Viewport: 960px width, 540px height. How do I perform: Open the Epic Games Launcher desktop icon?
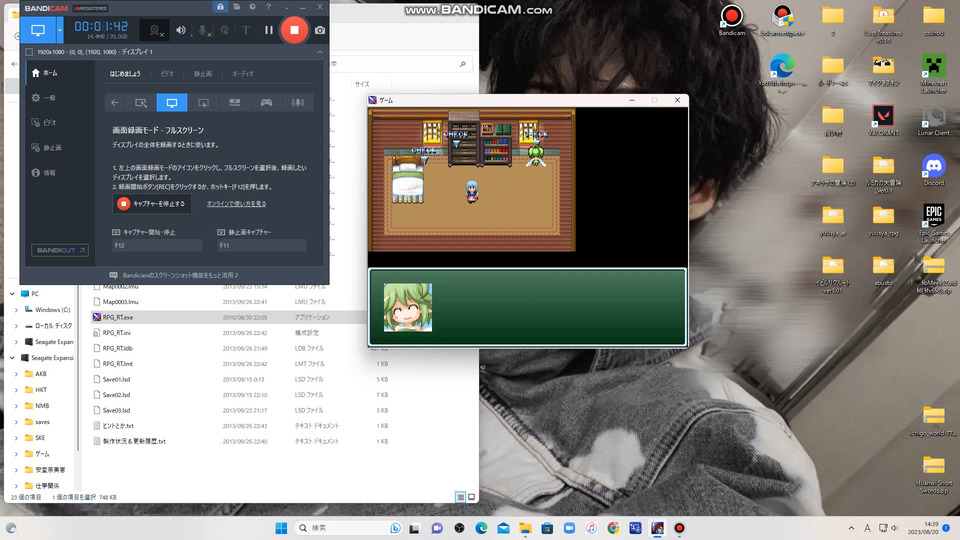(x=933, y=223)
